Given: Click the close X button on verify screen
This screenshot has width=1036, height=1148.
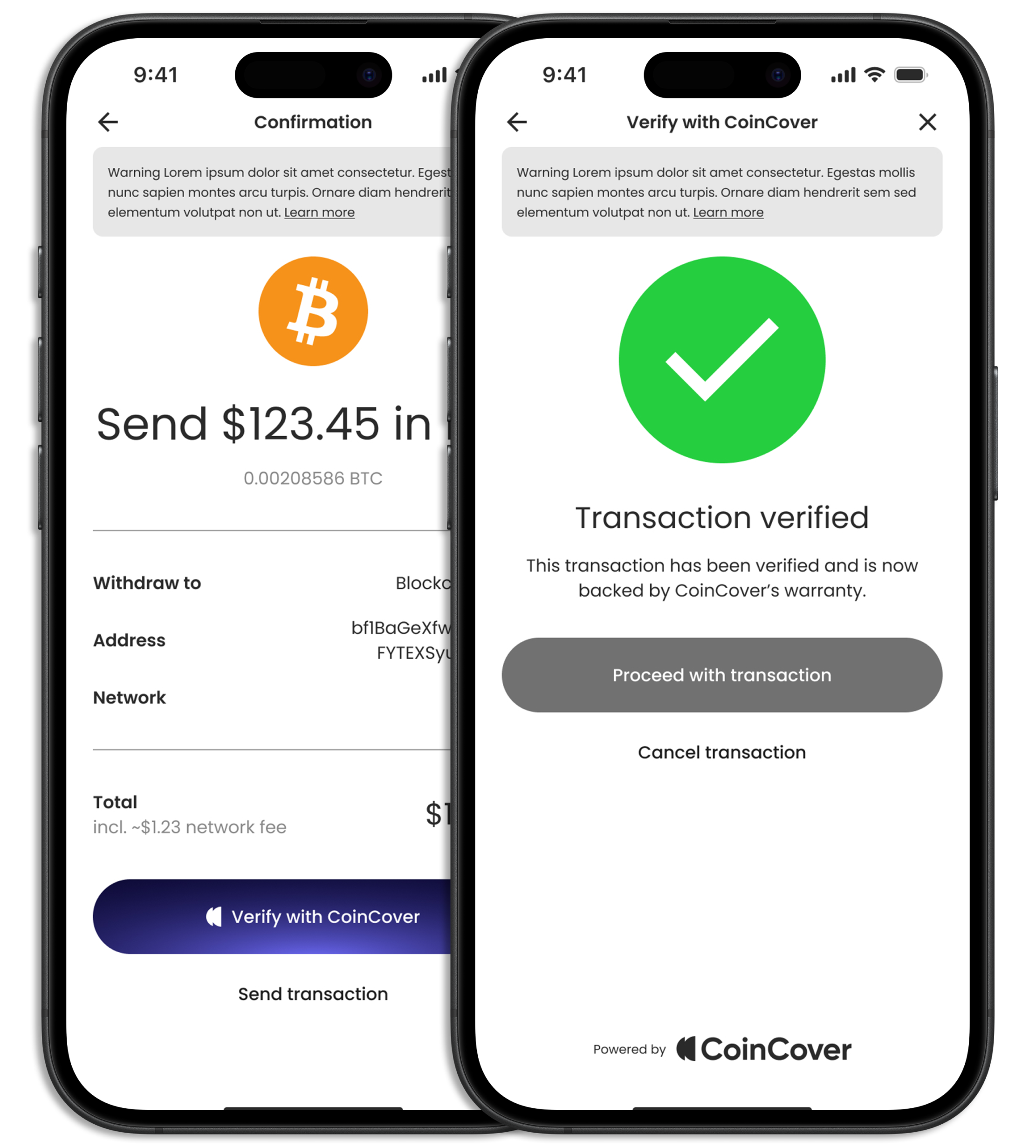Looking at the screenshot, I should 927,121.
